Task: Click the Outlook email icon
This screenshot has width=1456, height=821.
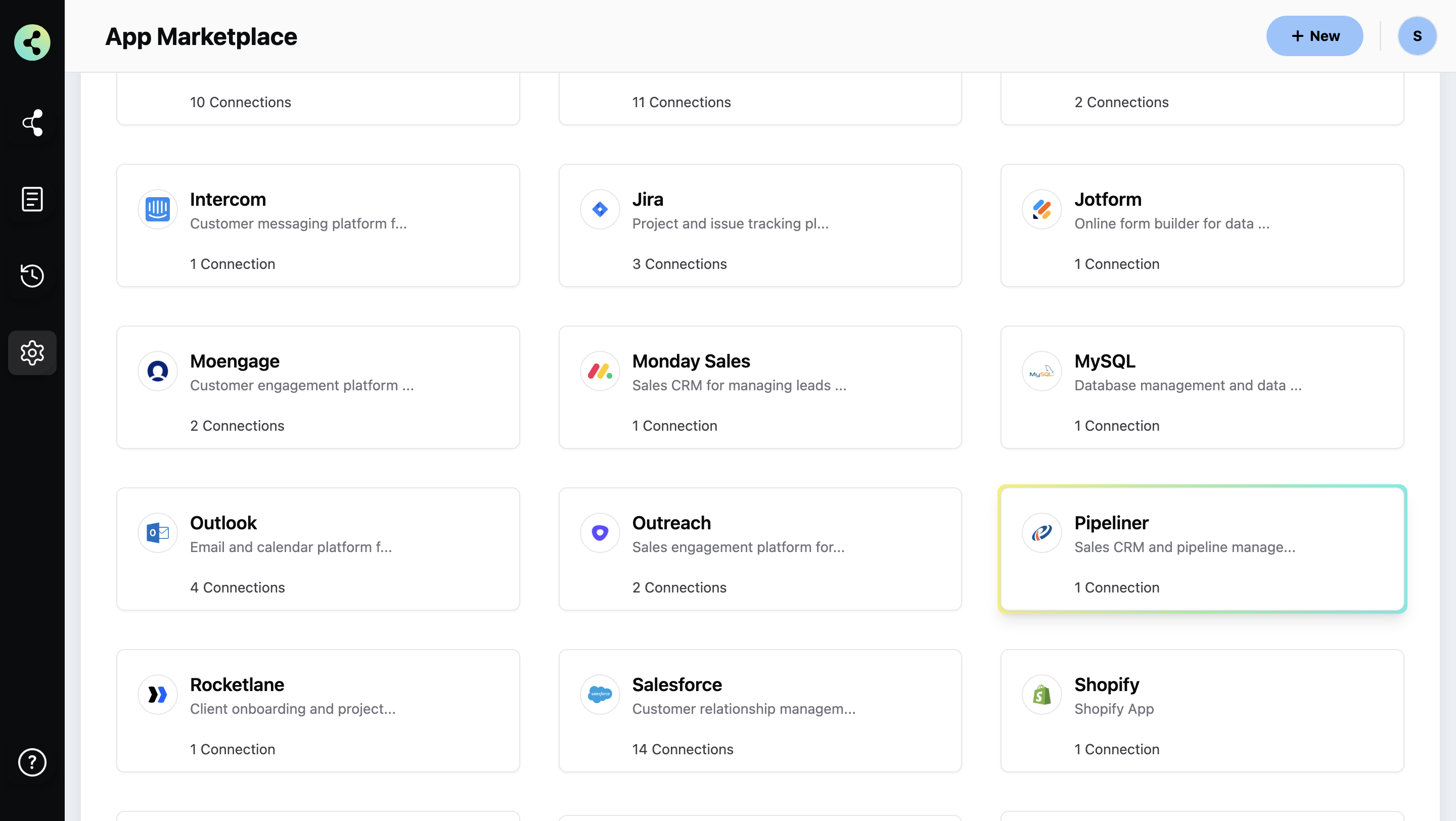Action: (157, 533)
